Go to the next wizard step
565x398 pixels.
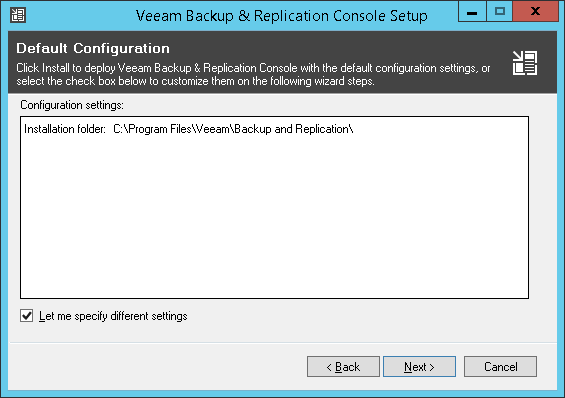coord(419,367)
